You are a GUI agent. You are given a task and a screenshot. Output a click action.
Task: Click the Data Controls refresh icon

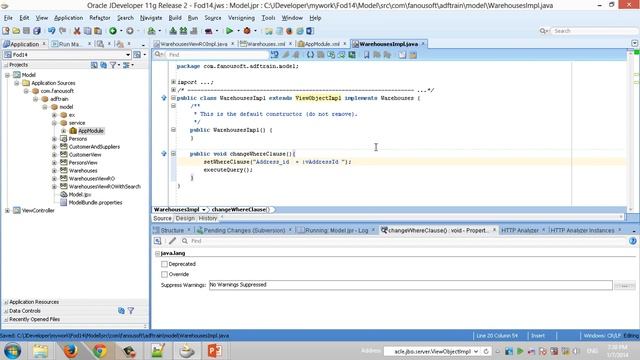[x=121, y=311]
